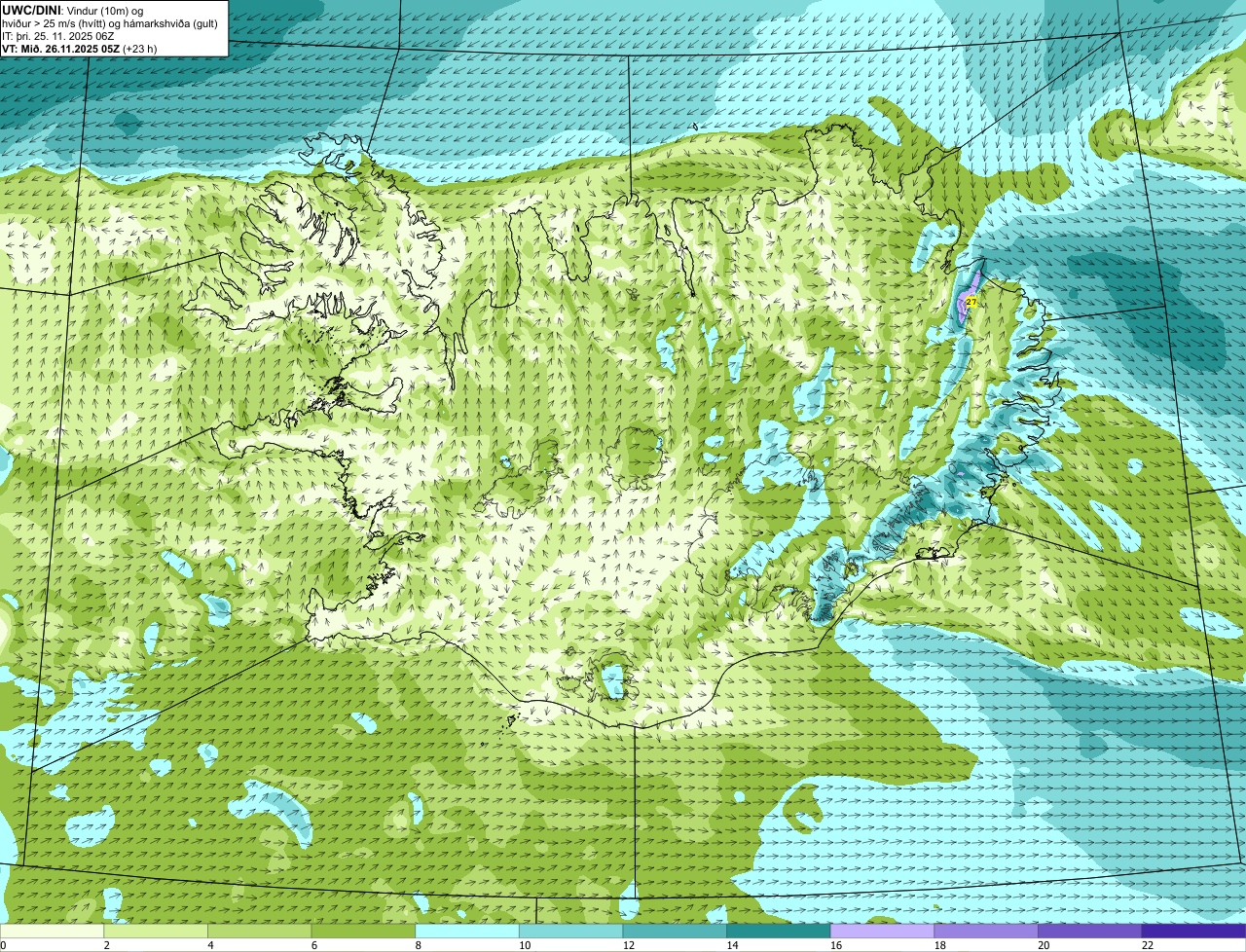Pick the 4–6 m/s light green legend swatch
The width and height of the screenshot is (1246, 952).
pyautogui.click(x=259, y=931)
